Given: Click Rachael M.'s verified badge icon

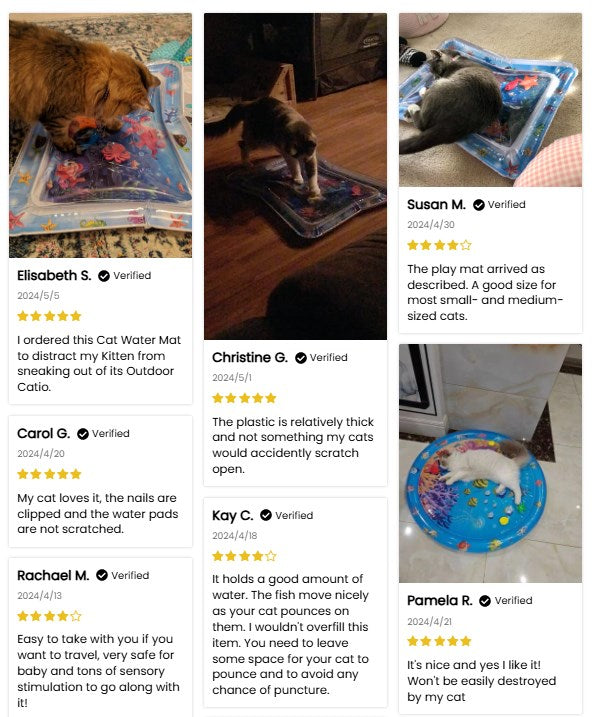Looking at the screenshot, I should click(102, 575).
